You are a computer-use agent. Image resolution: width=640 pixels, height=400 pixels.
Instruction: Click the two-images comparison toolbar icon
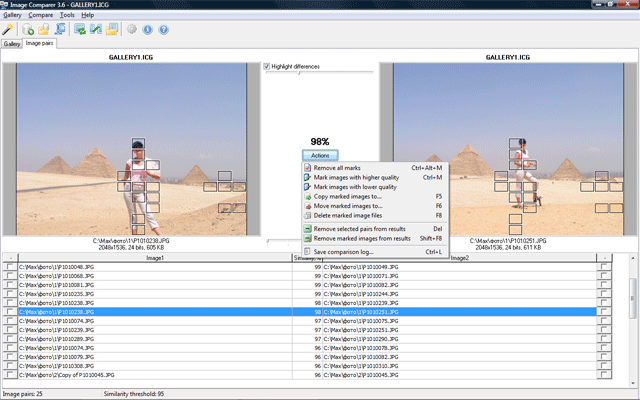point(96,29)
